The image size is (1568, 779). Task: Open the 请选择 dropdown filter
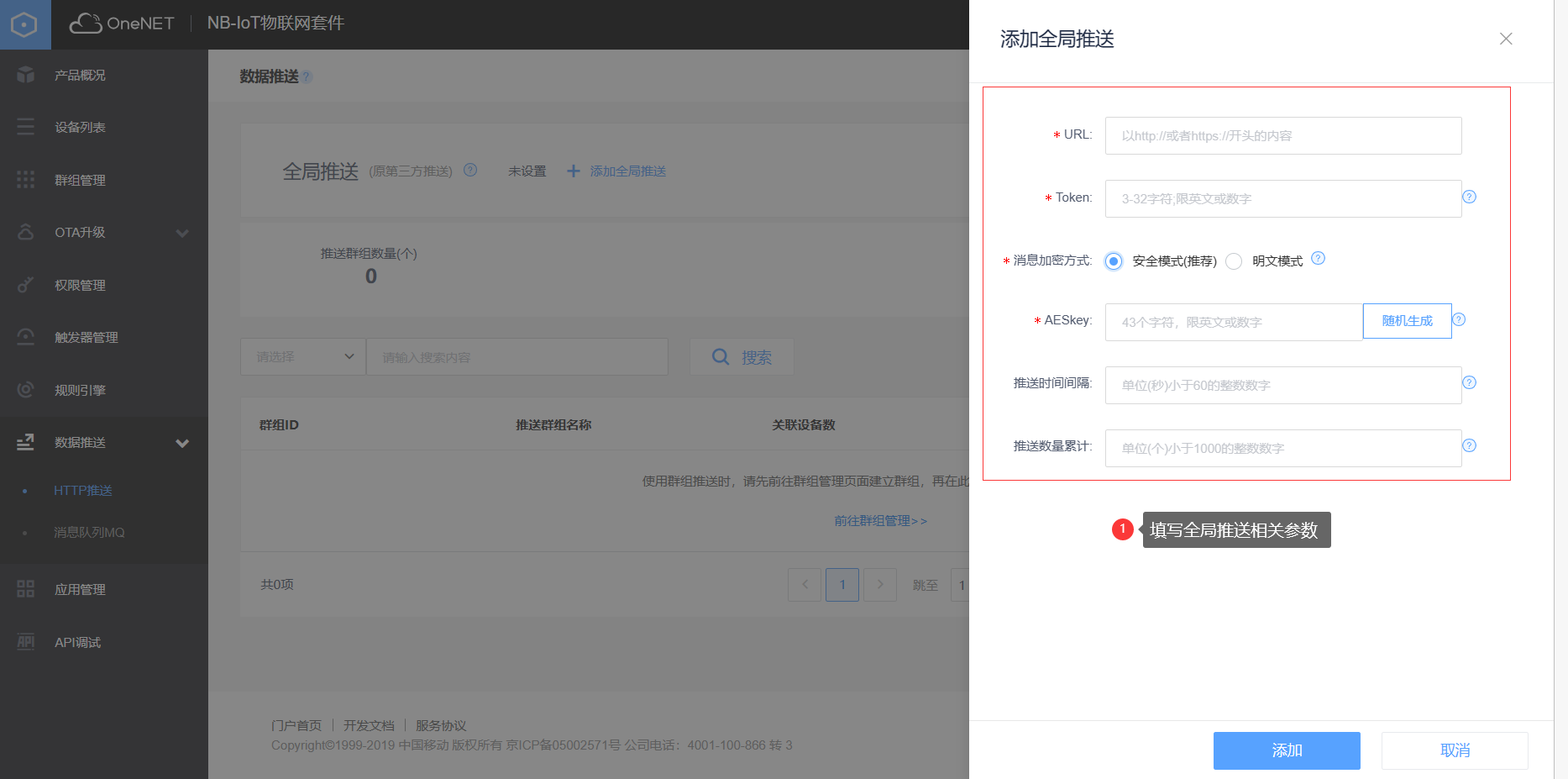click(303, 357)
